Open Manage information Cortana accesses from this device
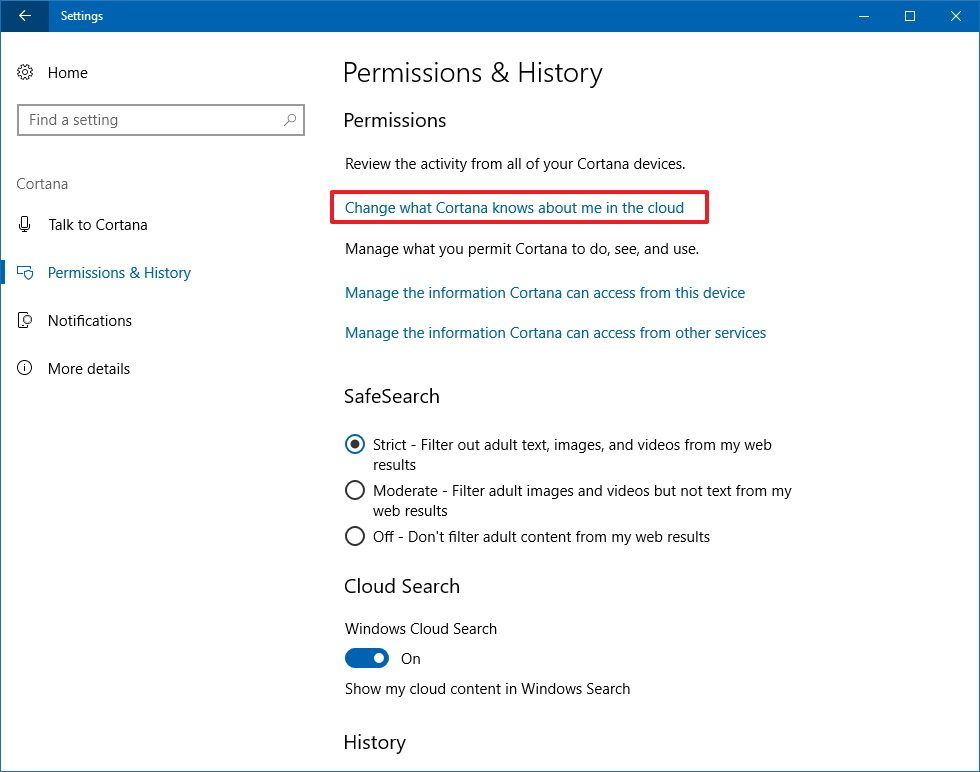The width and height of the screenshot is (980, 772). [545, 292]
